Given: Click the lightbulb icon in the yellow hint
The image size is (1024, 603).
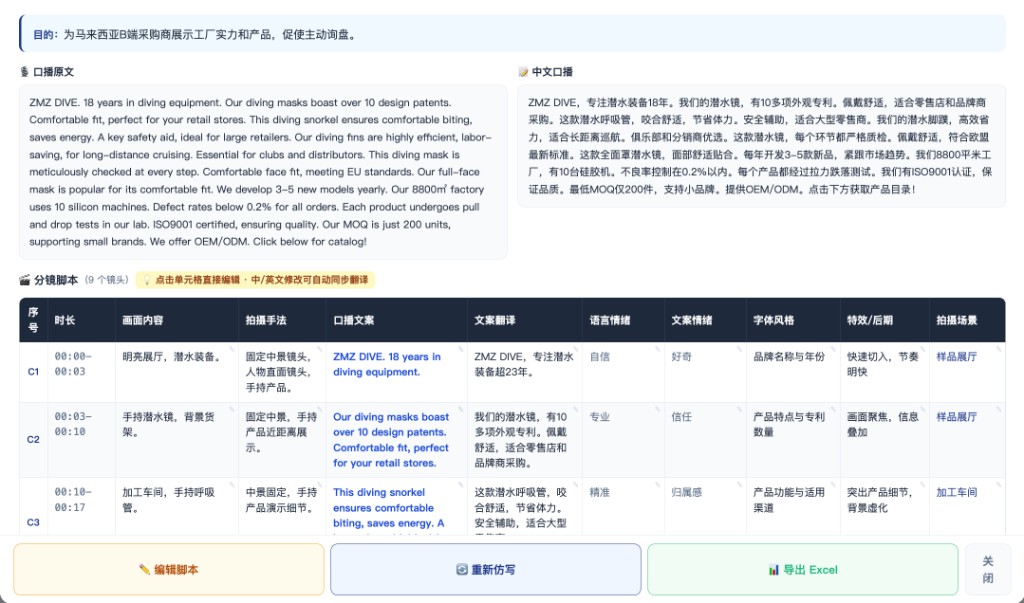Looking at the screenshot, I should 146,280.
